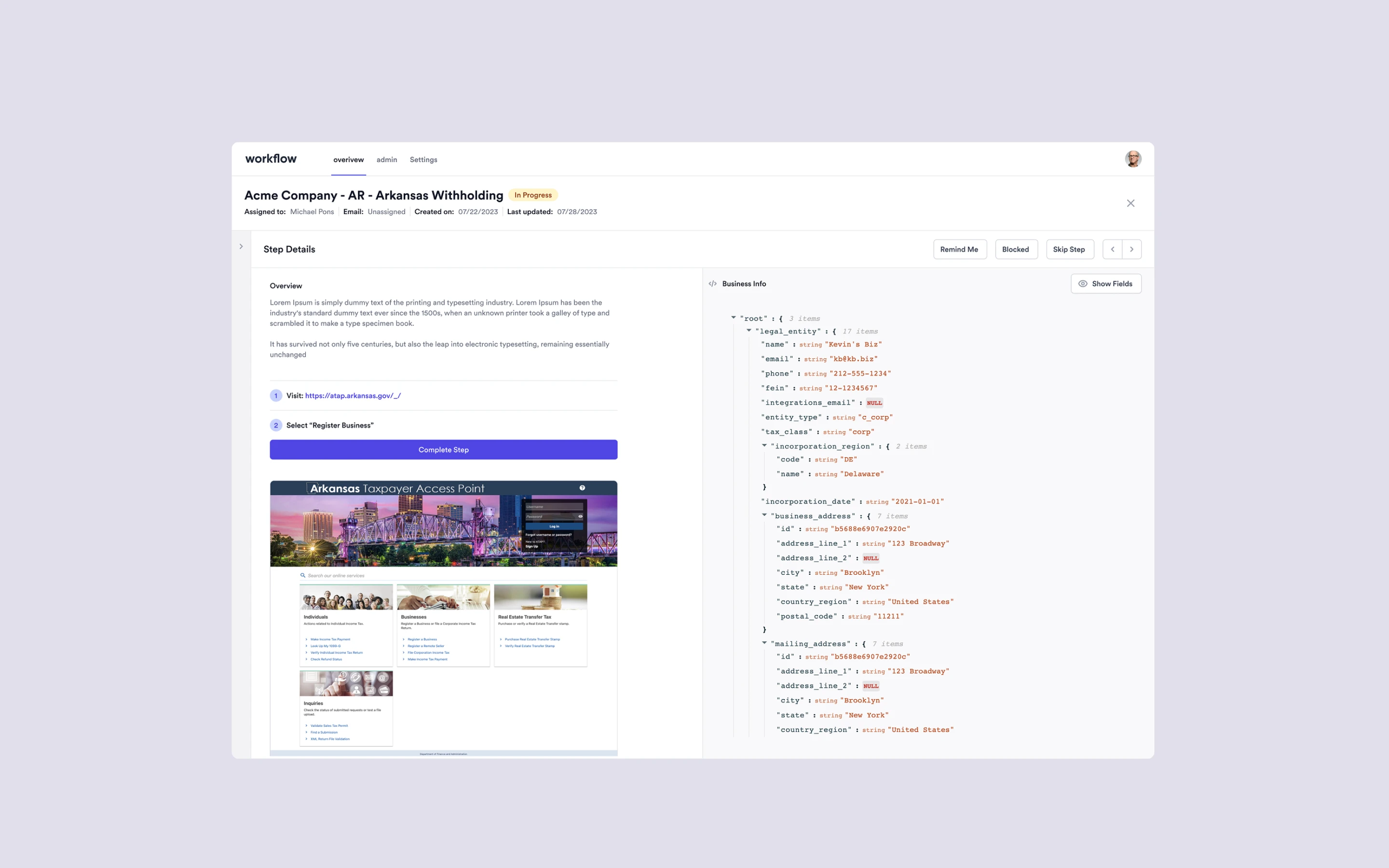
Task: Click the help icon on Arkansas Taxpayer screenshot
Action: (582, 488)
